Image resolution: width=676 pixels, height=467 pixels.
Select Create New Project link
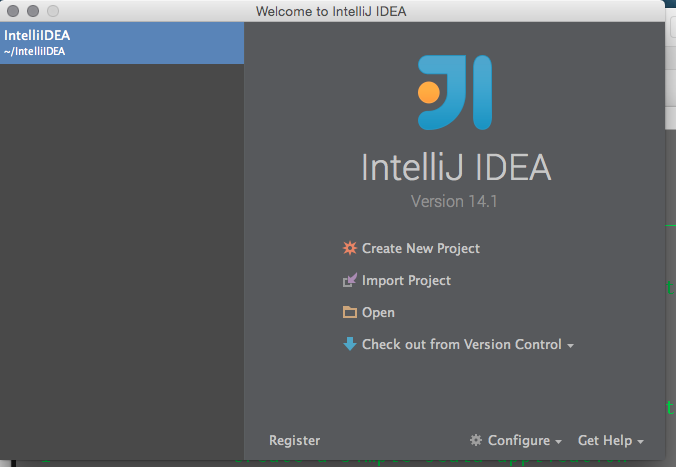pos(420,248)
